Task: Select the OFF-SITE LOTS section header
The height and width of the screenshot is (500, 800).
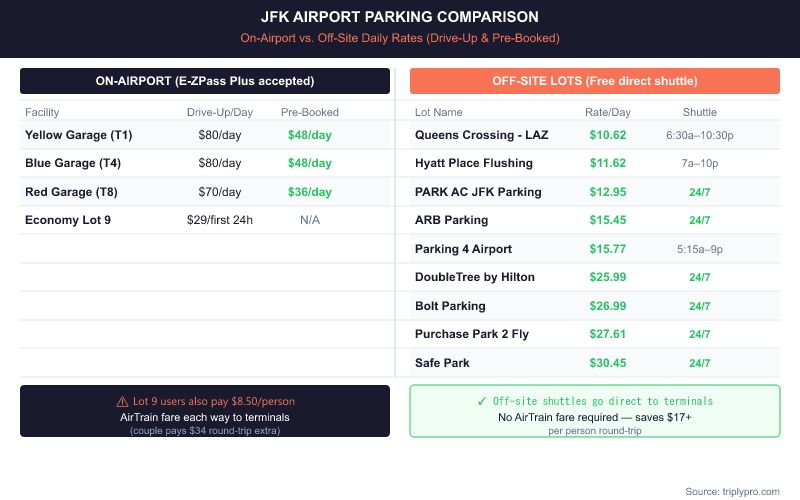Action: (595, 81)
